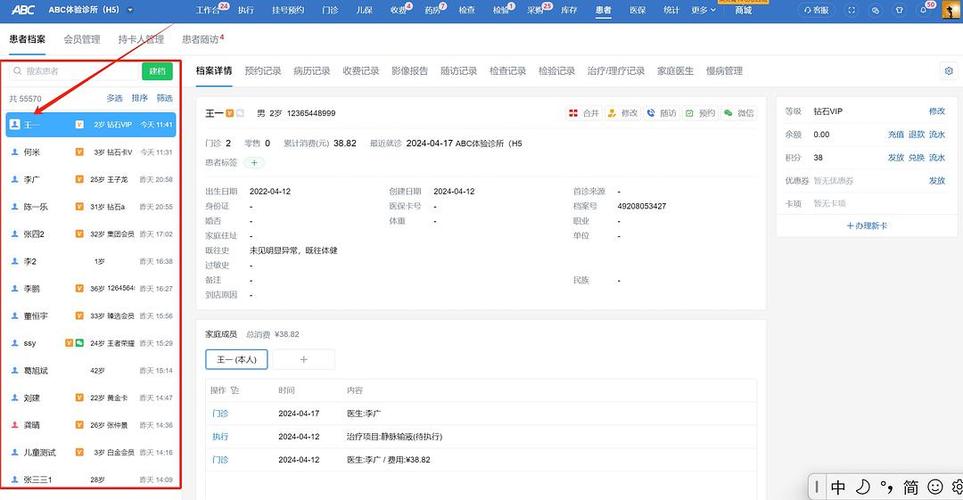Open 筛选 filter options
Viewport: 963px width, 500px height.
coord(165,98)
